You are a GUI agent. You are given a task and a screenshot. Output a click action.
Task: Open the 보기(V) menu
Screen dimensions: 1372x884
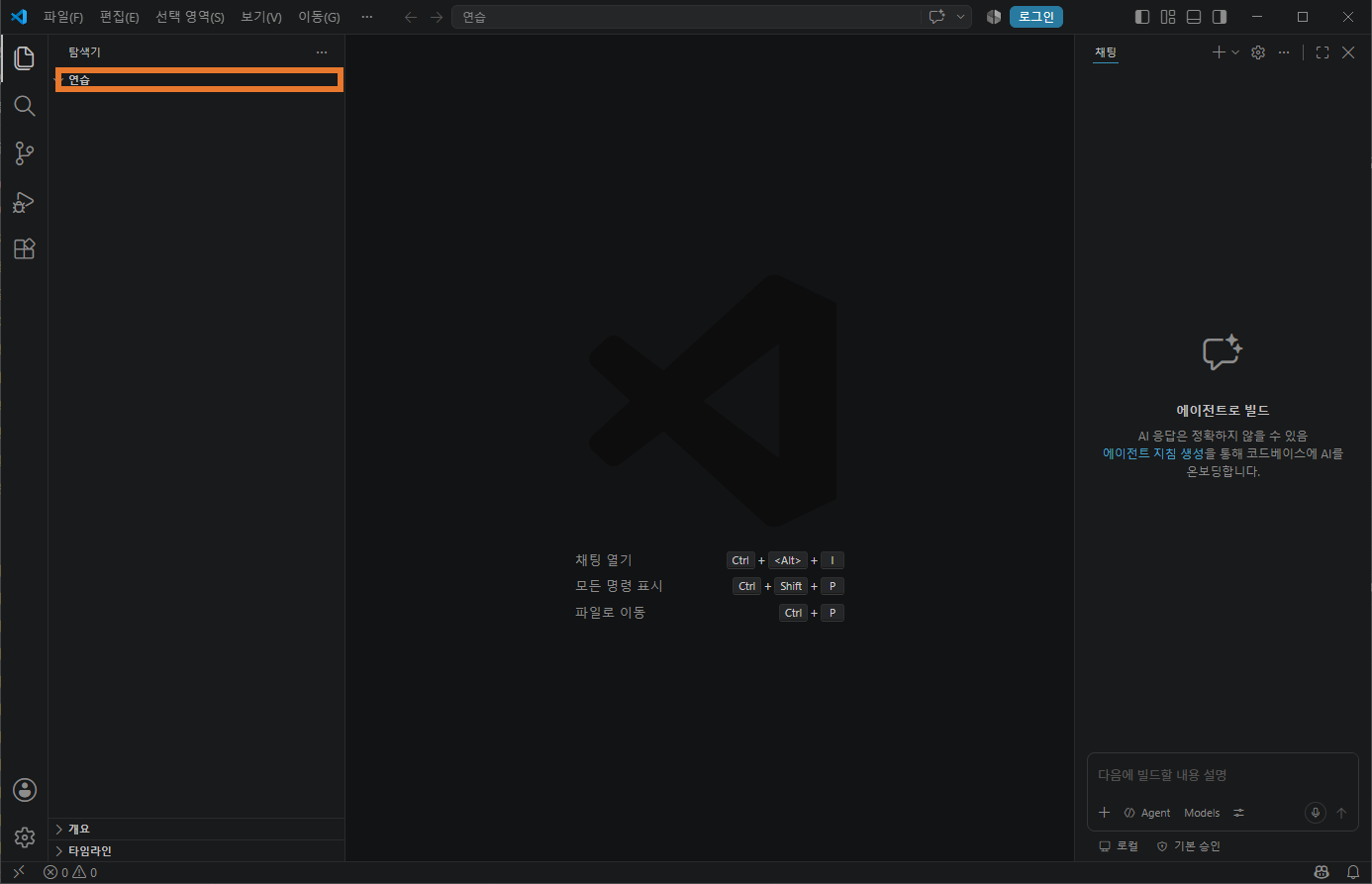(x=261, y=17)
